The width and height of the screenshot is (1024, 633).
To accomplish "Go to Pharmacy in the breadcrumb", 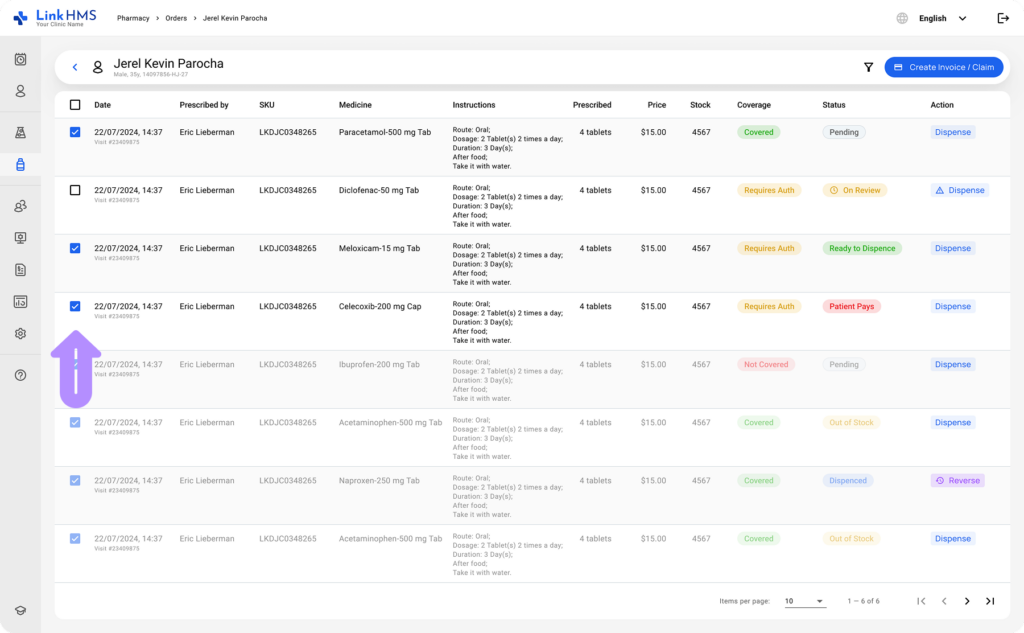I will tap(133, 18).
